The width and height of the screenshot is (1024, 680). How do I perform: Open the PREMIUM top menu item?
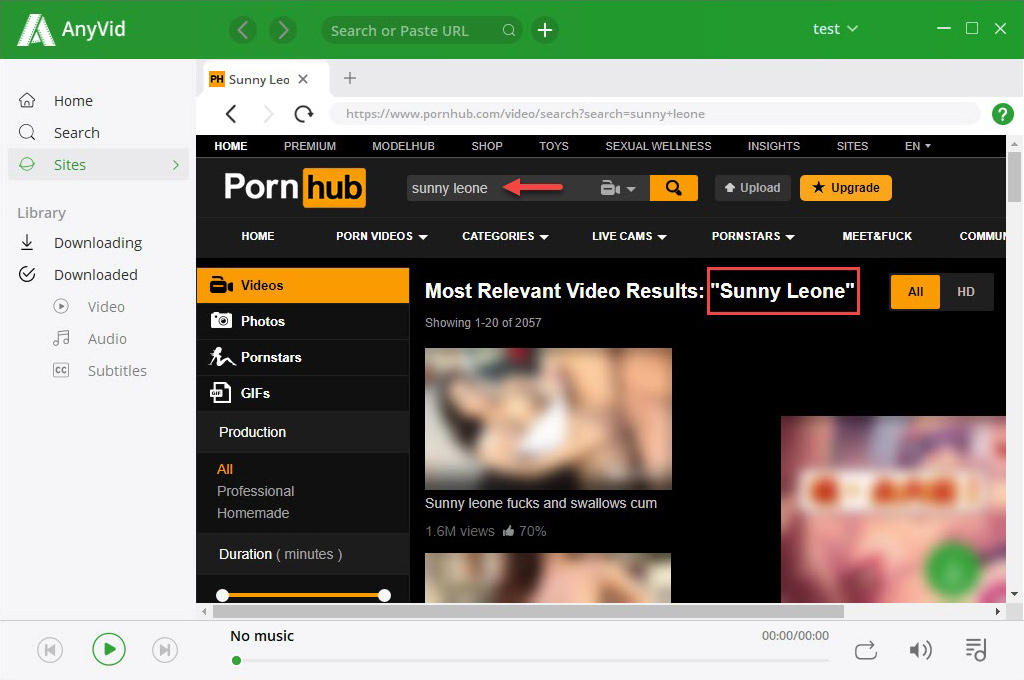[310, 146]
